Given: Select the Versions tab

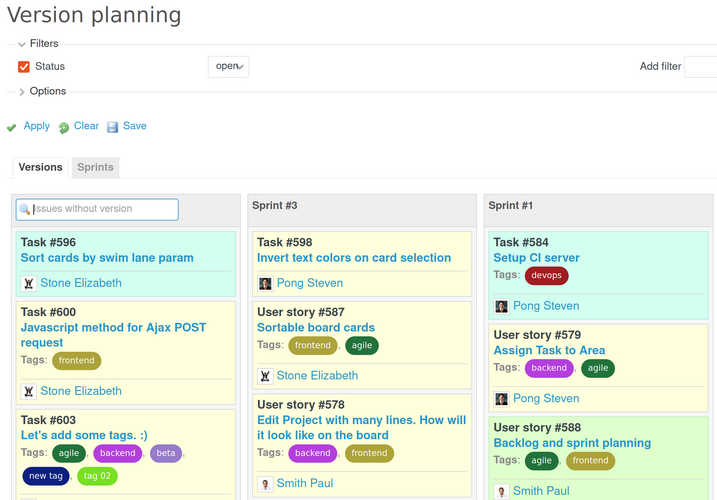Looking at the screenshot, I should (x=40, y=167).
